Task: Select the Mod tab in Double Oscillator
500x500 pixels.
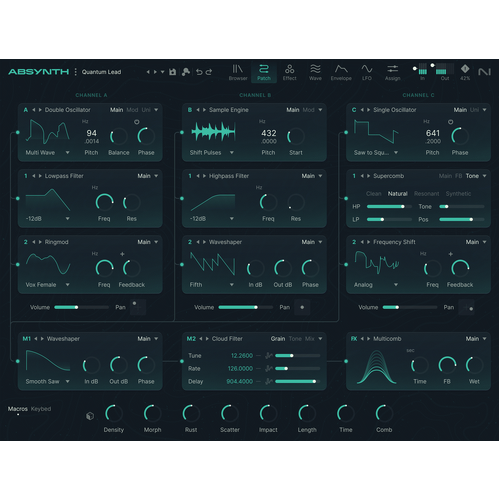Action: [132, 110]
